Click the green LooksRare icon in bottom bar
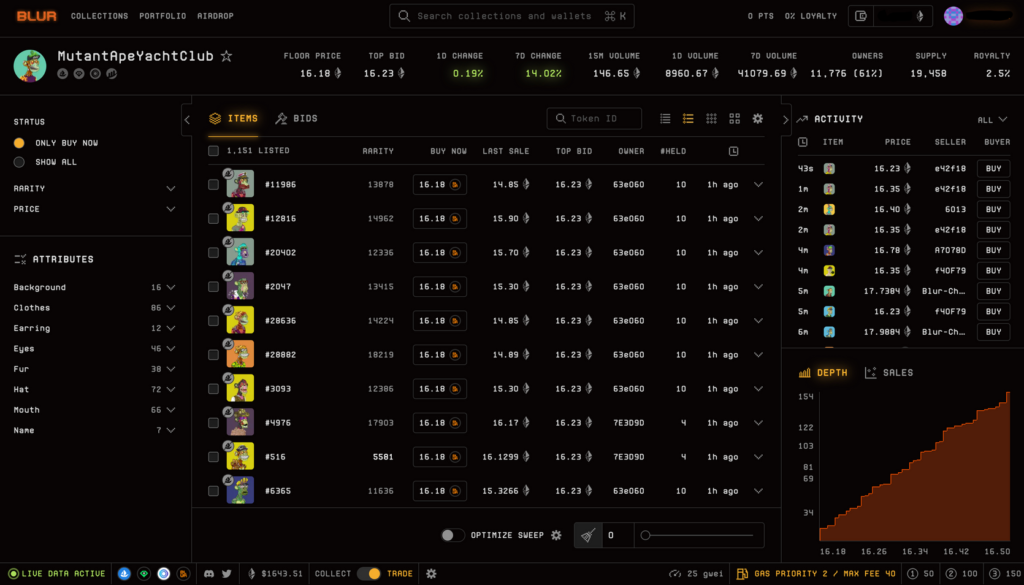Screen dimensions: 1024x585 tap(144, 573)
